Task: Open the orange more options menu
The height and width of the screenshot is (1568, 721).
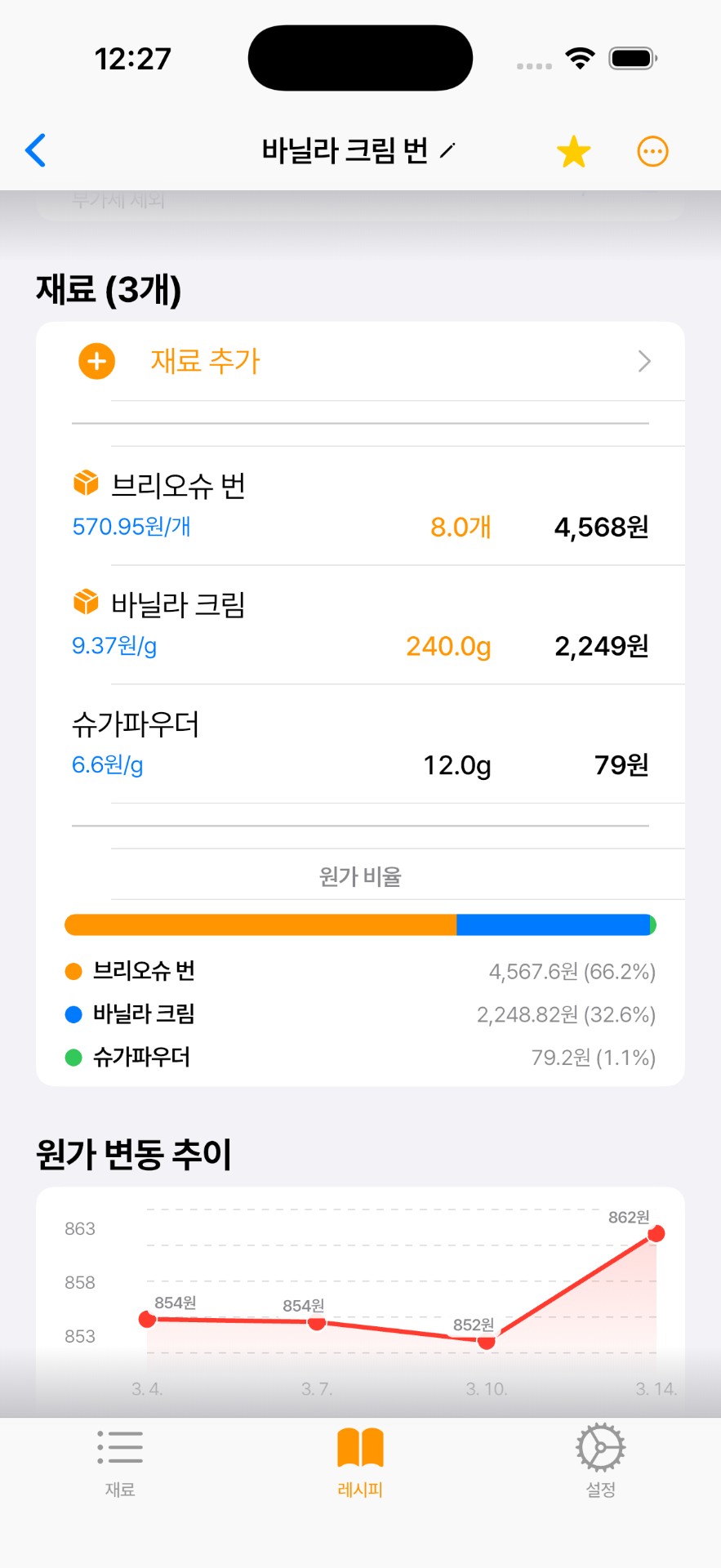Action: click(x=652, y=152)
